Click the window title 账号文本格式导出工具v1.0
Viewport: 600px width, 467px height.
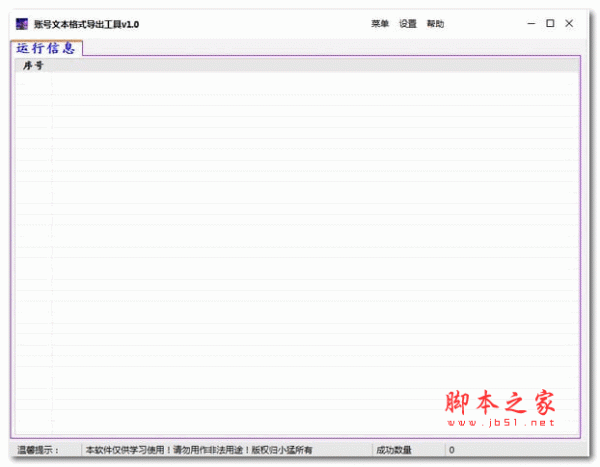click(86, 24)
